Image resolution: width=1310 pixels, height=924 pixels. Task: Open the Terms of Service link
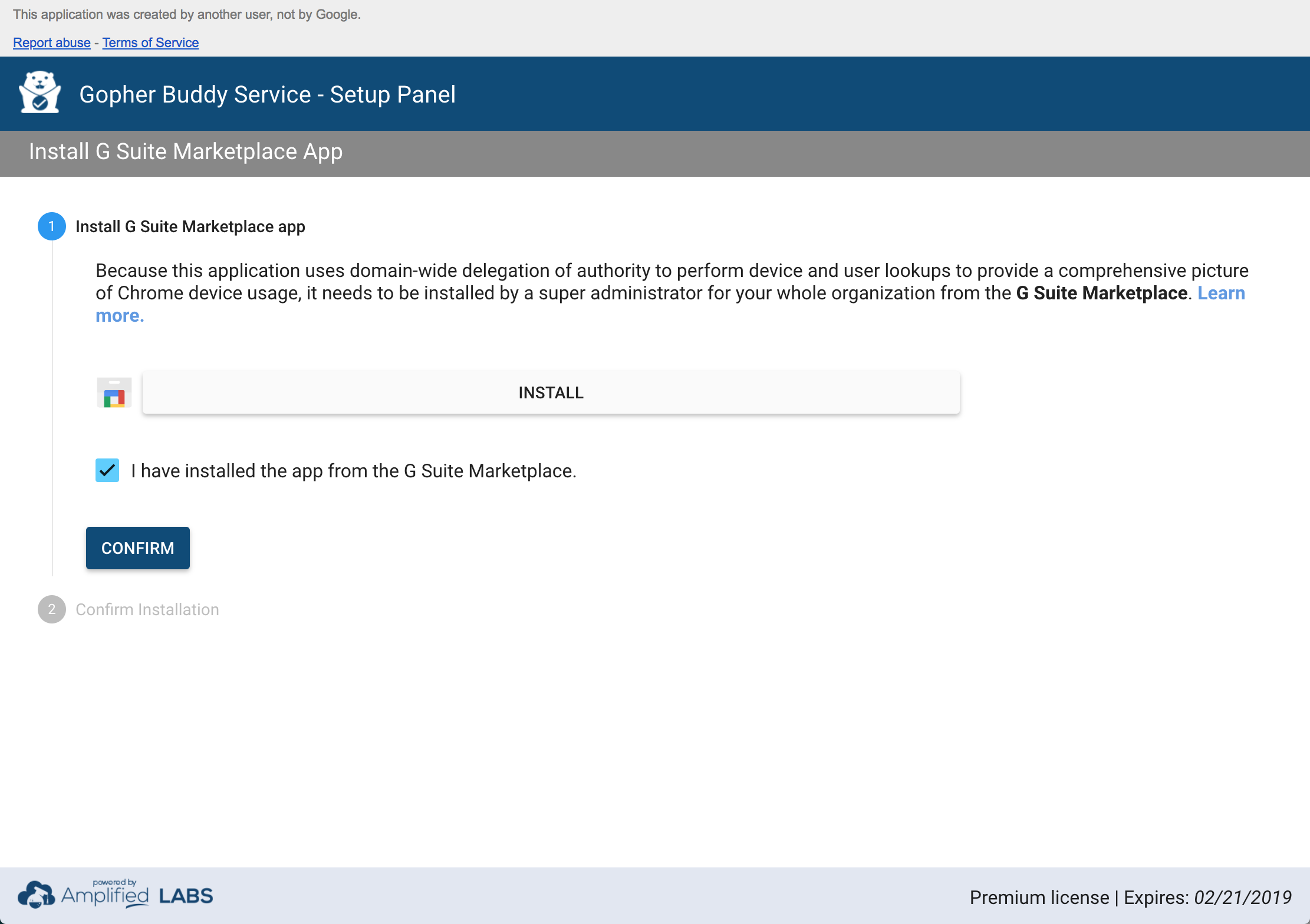tap(150, 43)
